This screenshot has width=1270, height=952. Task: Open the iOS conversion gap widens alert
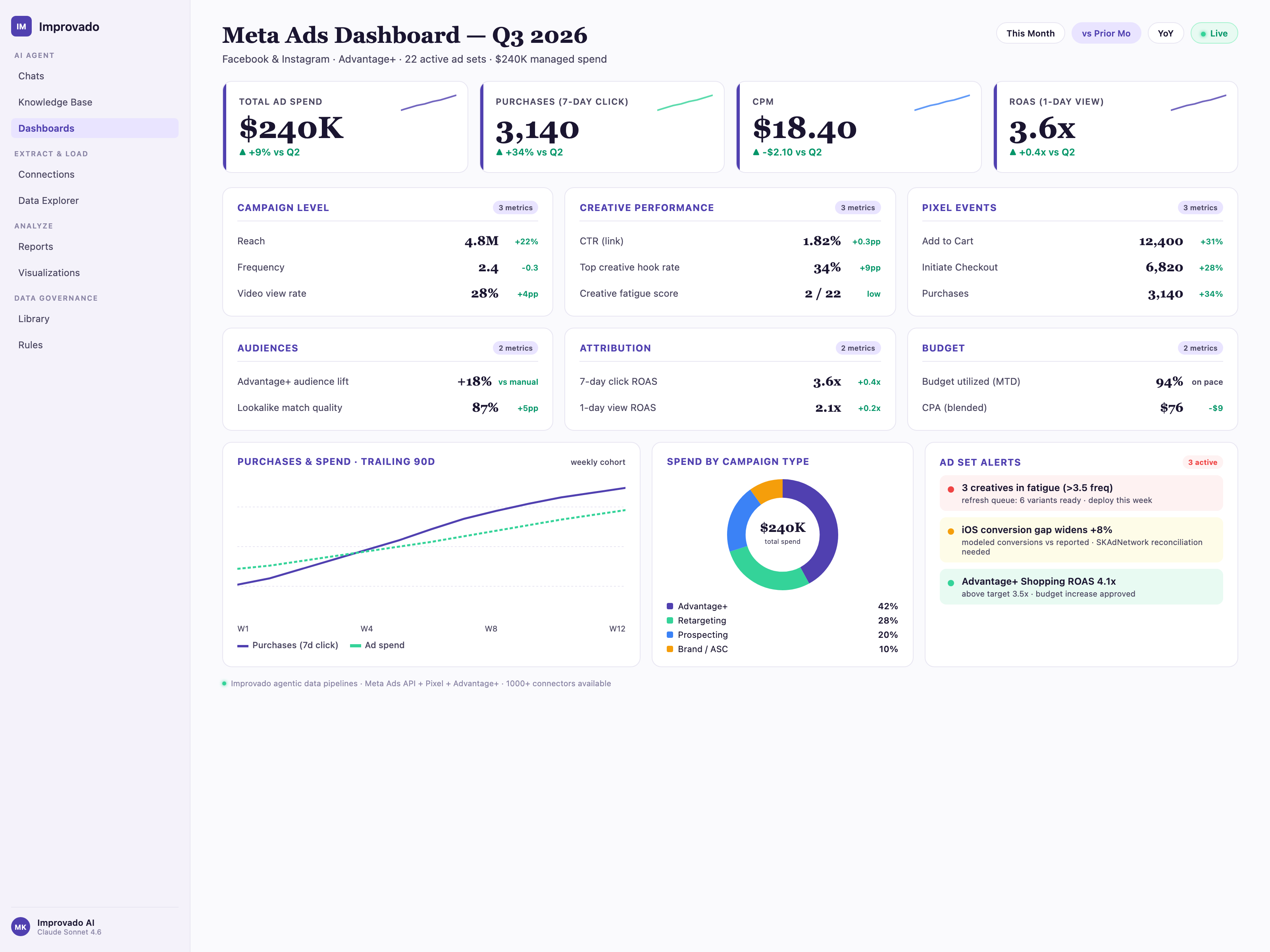1081,540
